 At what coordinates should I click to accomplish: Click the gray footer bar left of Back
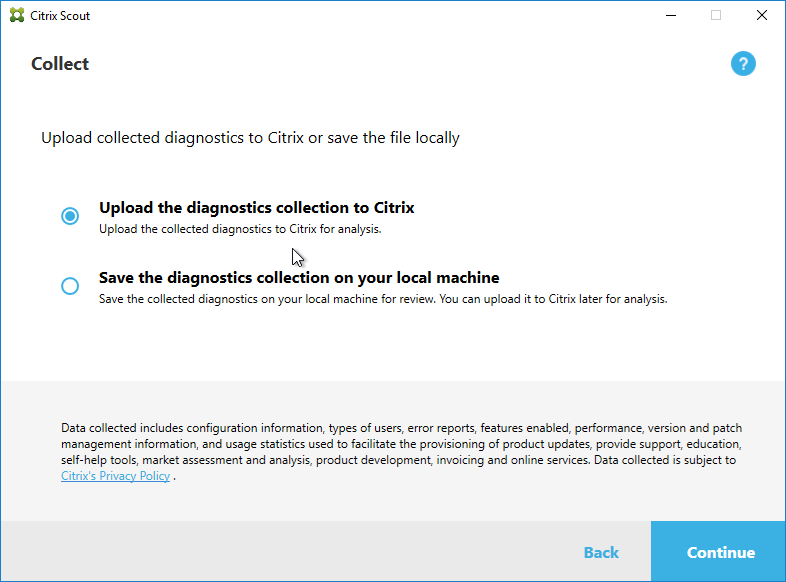[280, 552]
